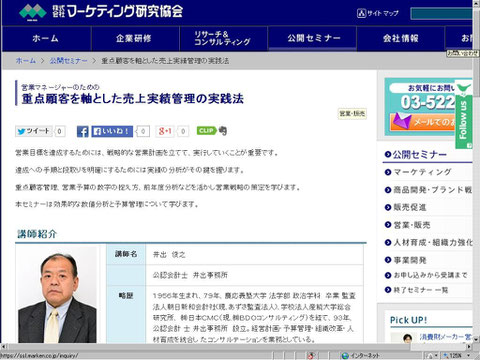Screen dimensions: 480x360
Task: Click the orange メールでのお問い合わせ mail button
Action: pos(423,122)
